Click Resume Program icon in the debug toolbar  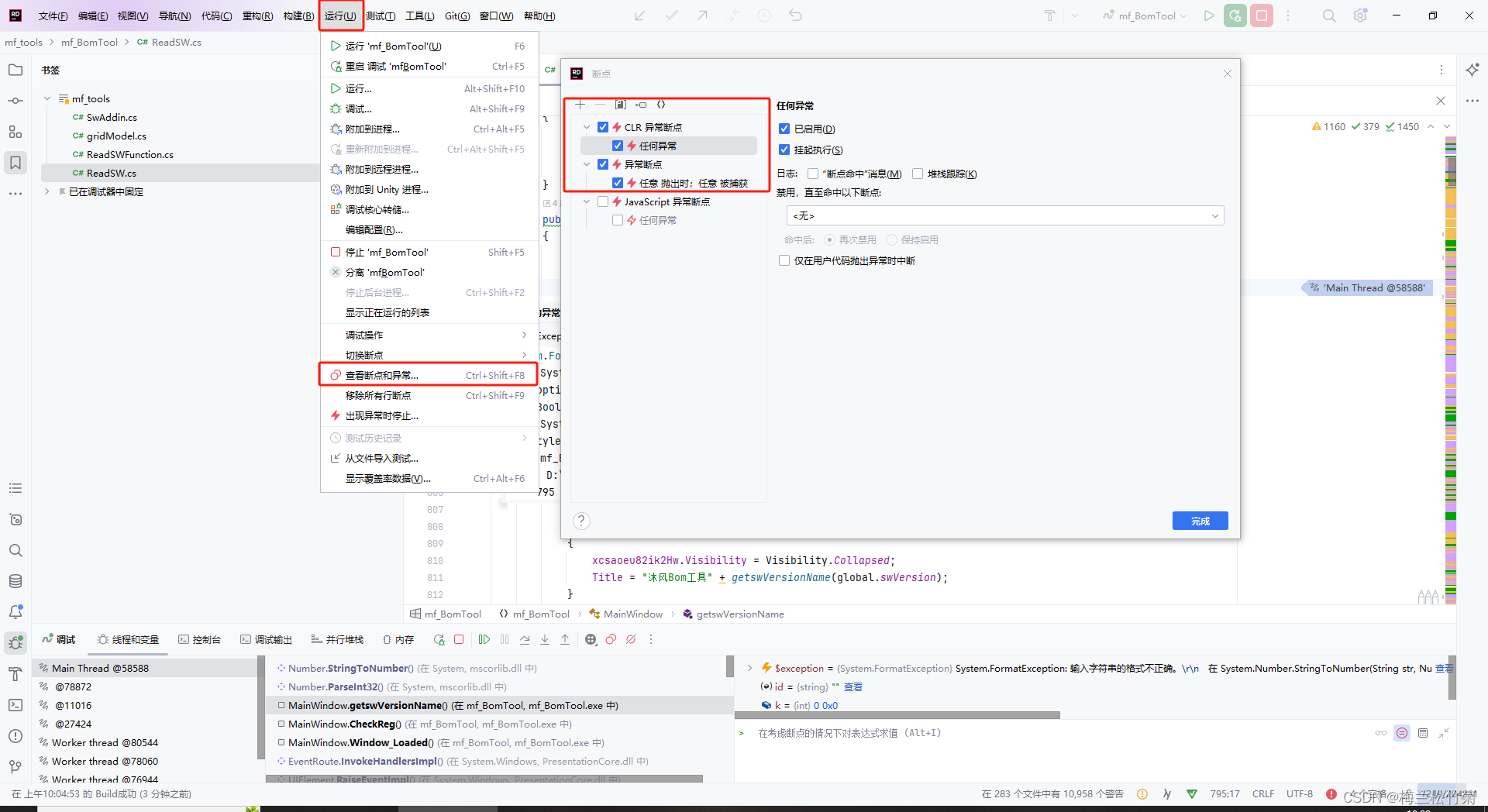tap(484, 639)
